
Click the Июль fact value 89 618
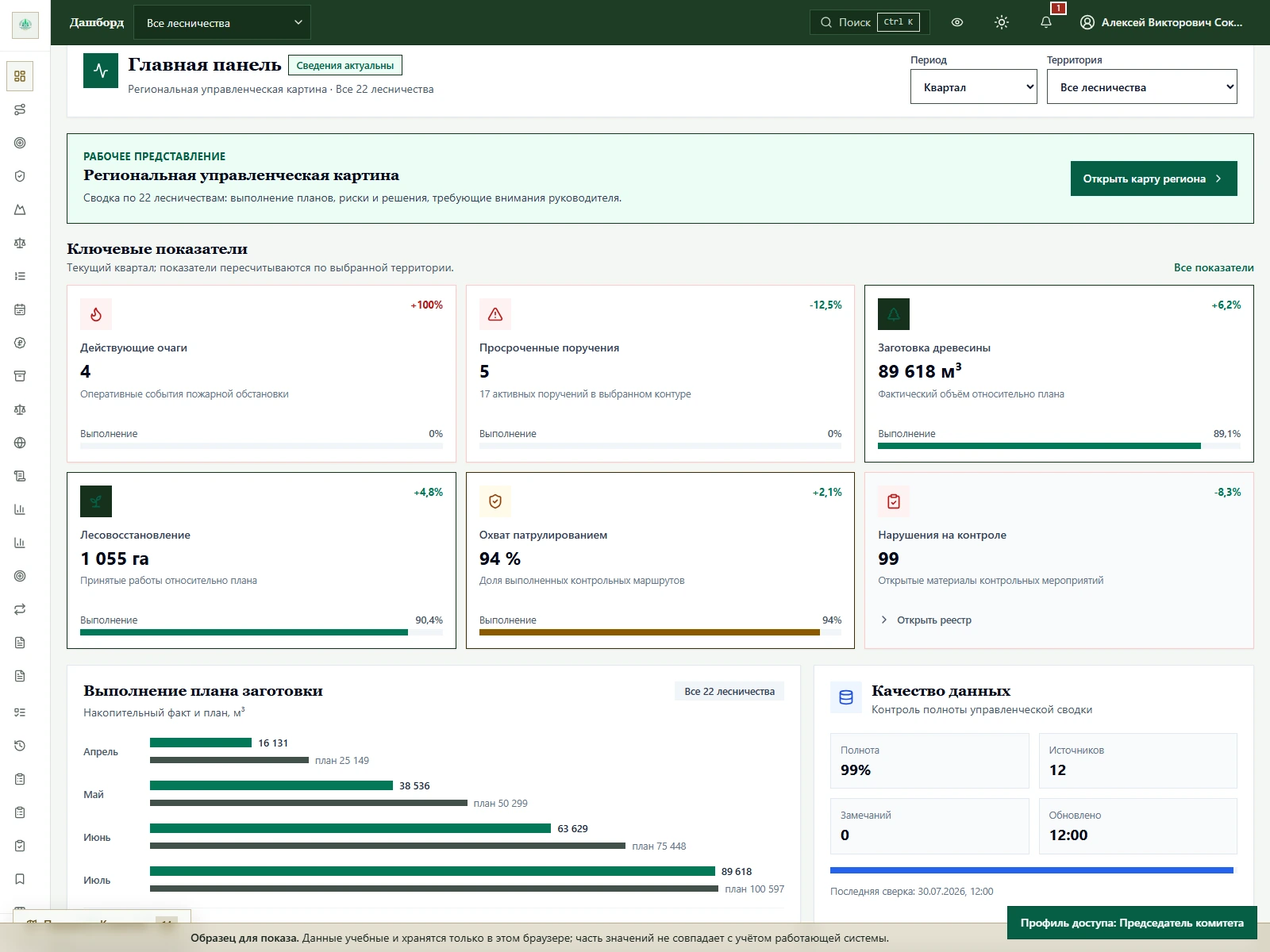tap(737, 871)
